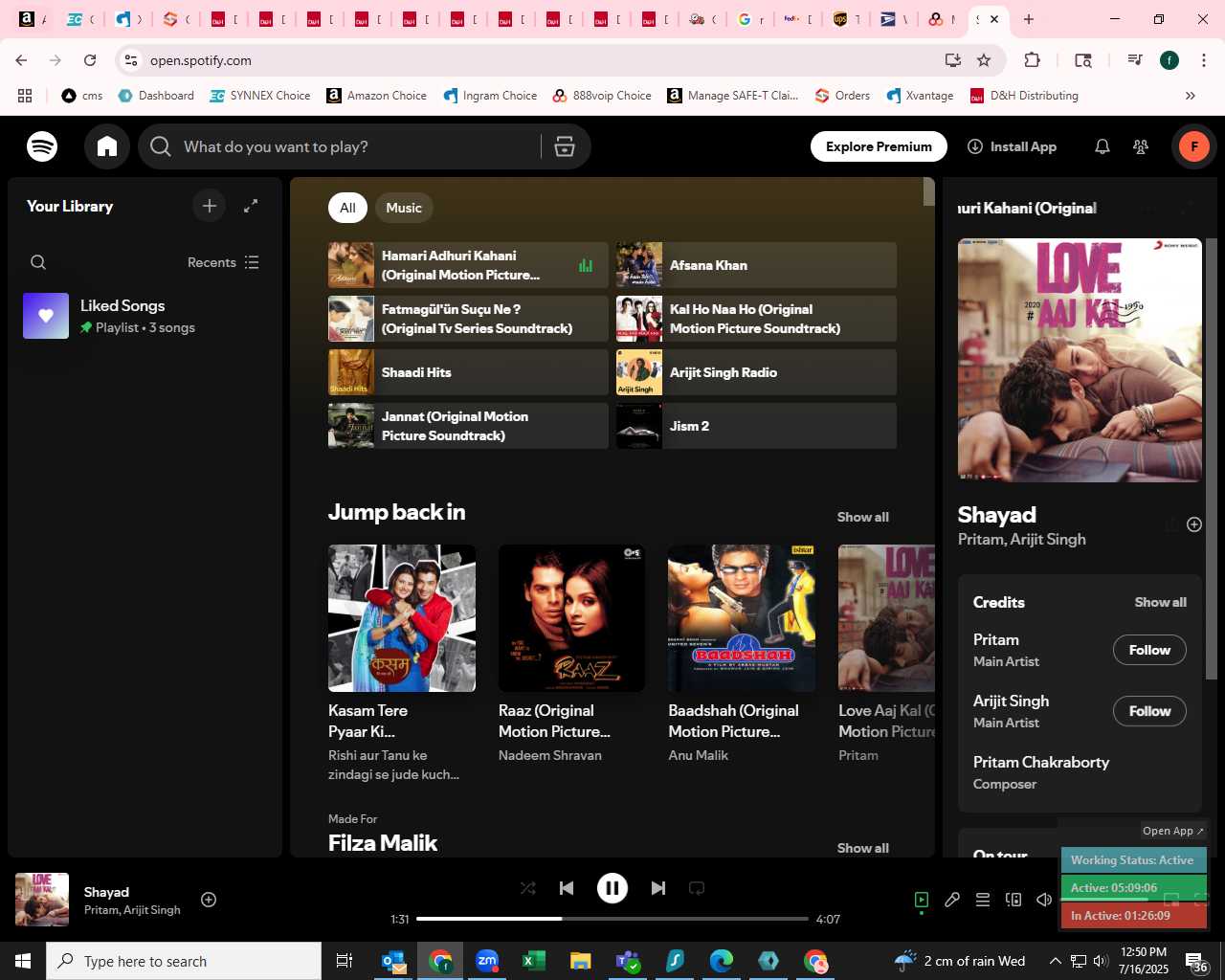
Task: Bookmark this tab star icon
Action: pyautogui.click(x=984, y=60)
